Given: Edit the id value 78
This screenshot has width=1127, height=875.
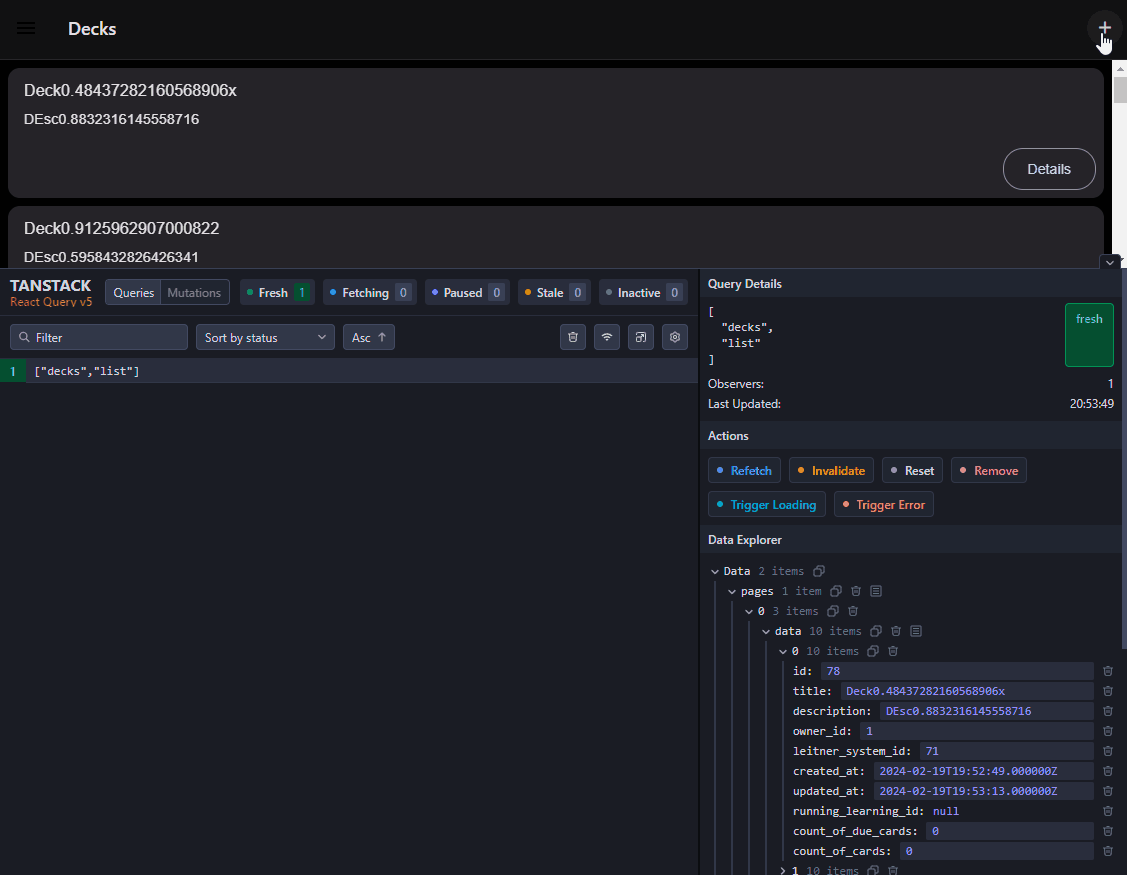Looking at the screenshot, I should pyautogui.click(x=957, y=671).
